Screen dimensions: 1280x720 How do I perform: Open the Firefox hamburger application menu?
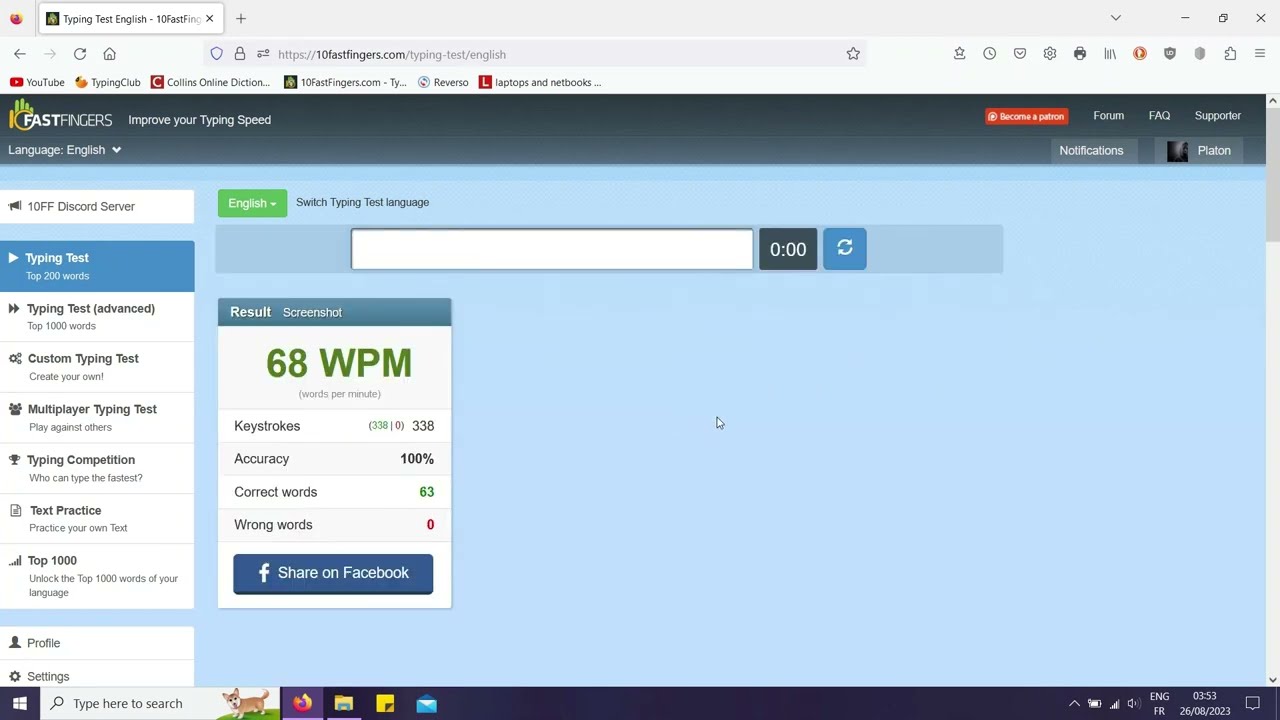(1260, 54)
